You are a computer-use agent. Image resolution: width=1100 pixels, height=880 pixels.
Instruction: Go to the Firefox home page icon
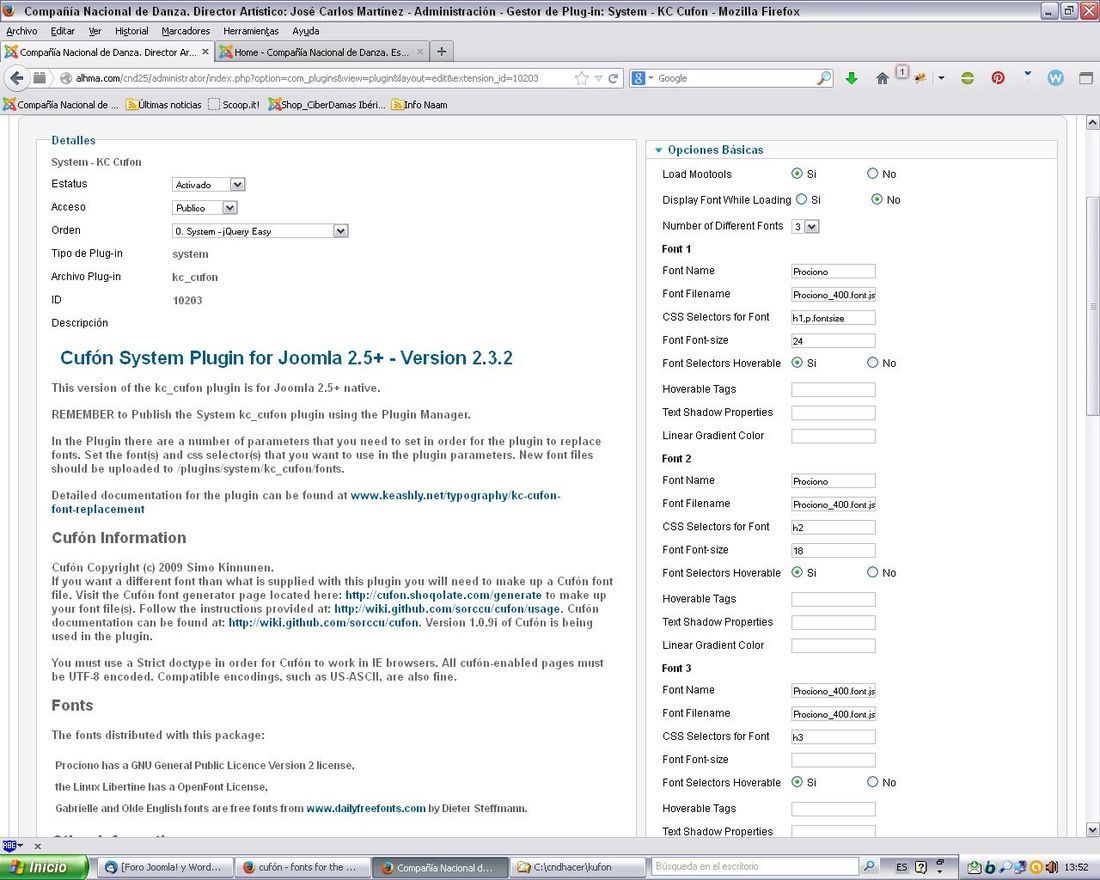tap(883, 79)
